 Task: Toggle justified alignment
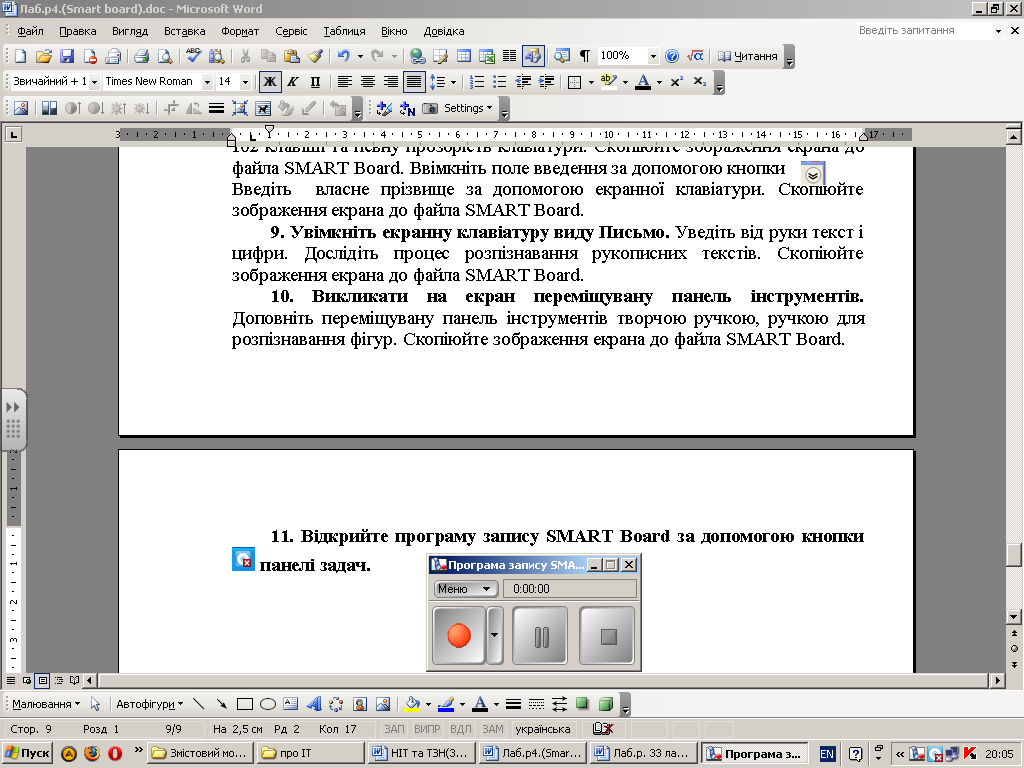point(414,82)
